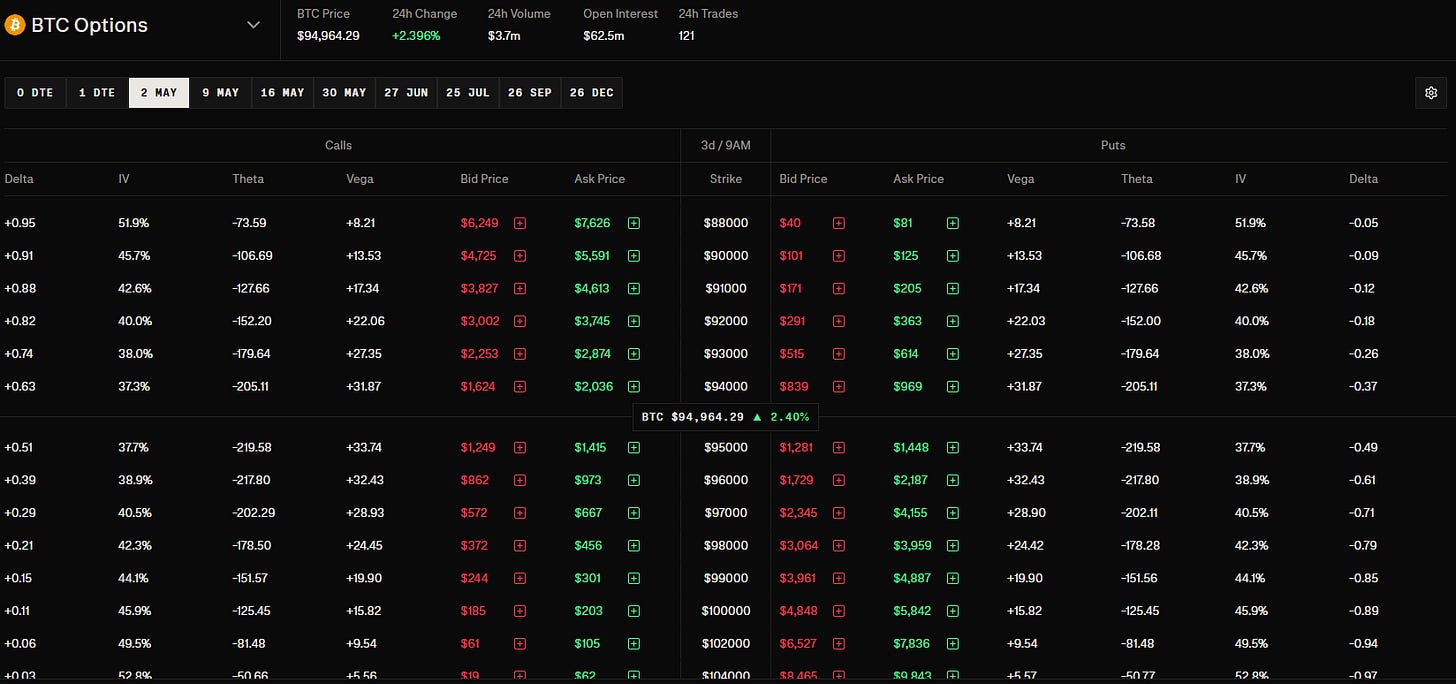
Task: Click the Open Interest $62.5m value
Action: (x=603, y=36)
